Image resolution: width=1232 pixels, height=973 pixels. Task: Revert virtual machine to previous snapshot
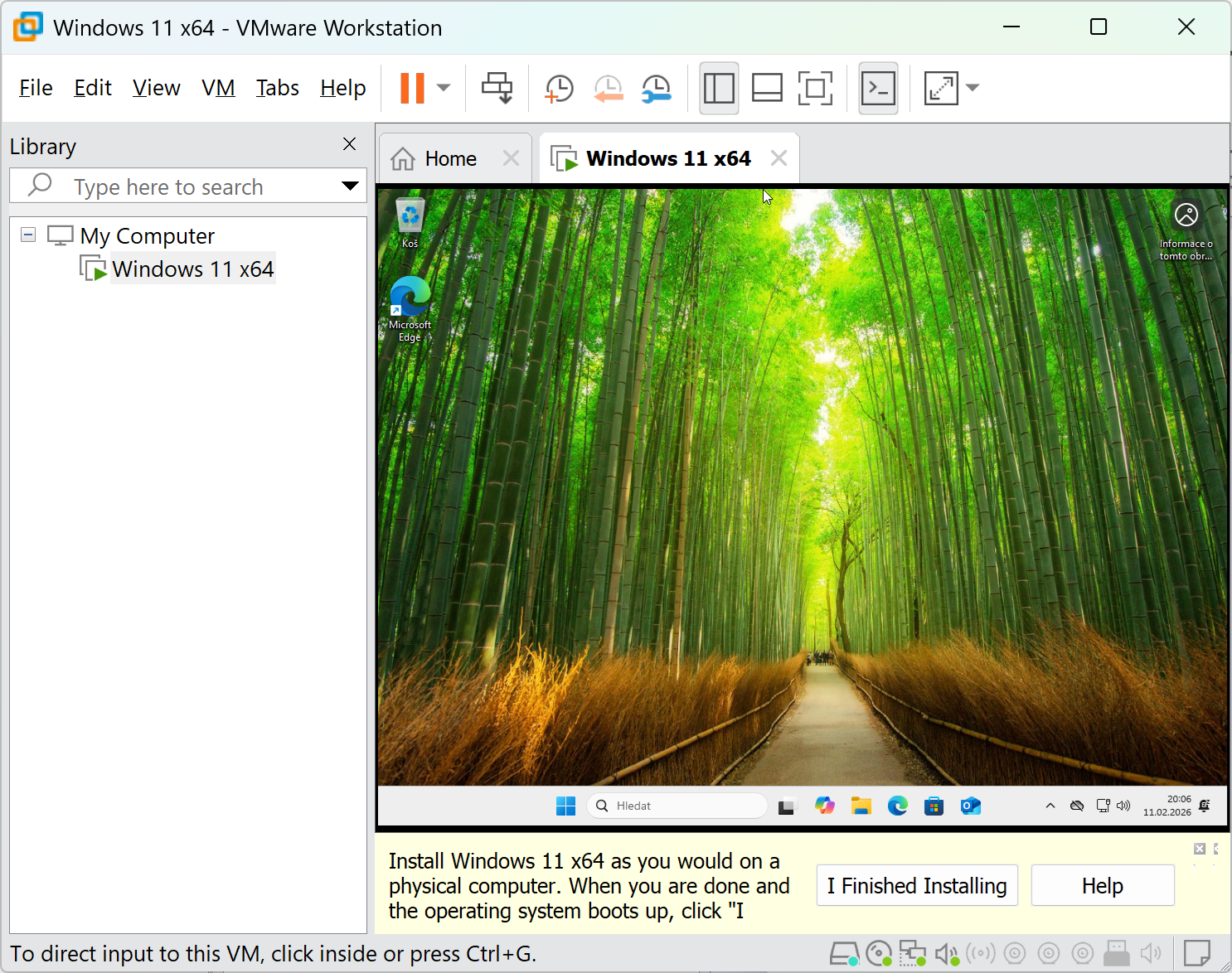[x=608, y=88]
